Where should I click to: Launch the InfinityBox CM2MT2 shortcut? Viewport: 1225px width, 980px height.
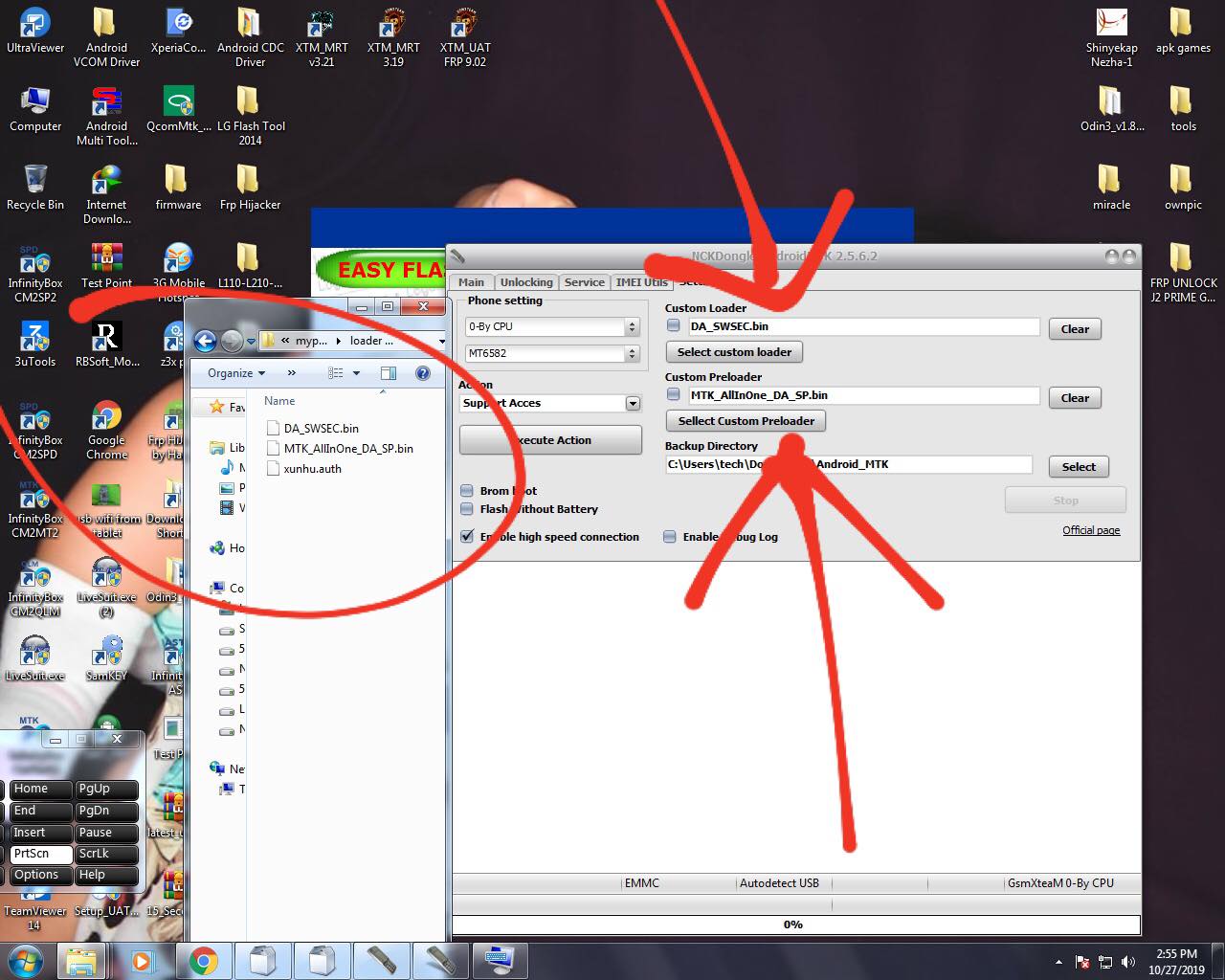point(35,509)
